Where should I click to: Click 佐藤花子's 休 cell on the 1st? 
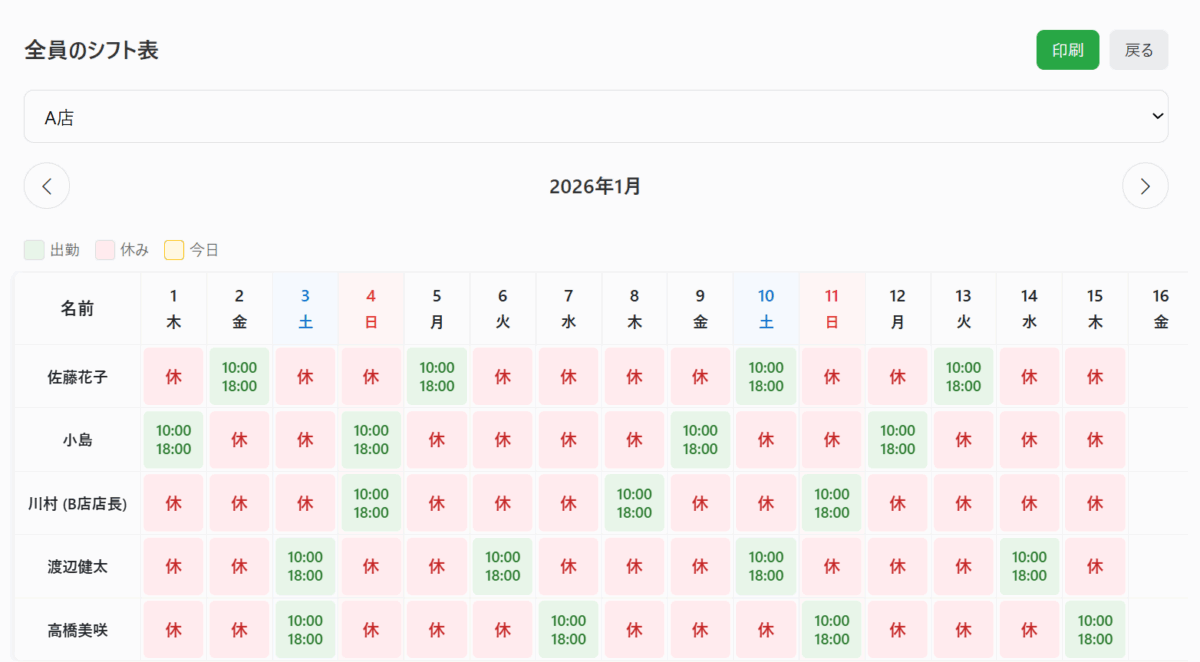pos(174,377)
